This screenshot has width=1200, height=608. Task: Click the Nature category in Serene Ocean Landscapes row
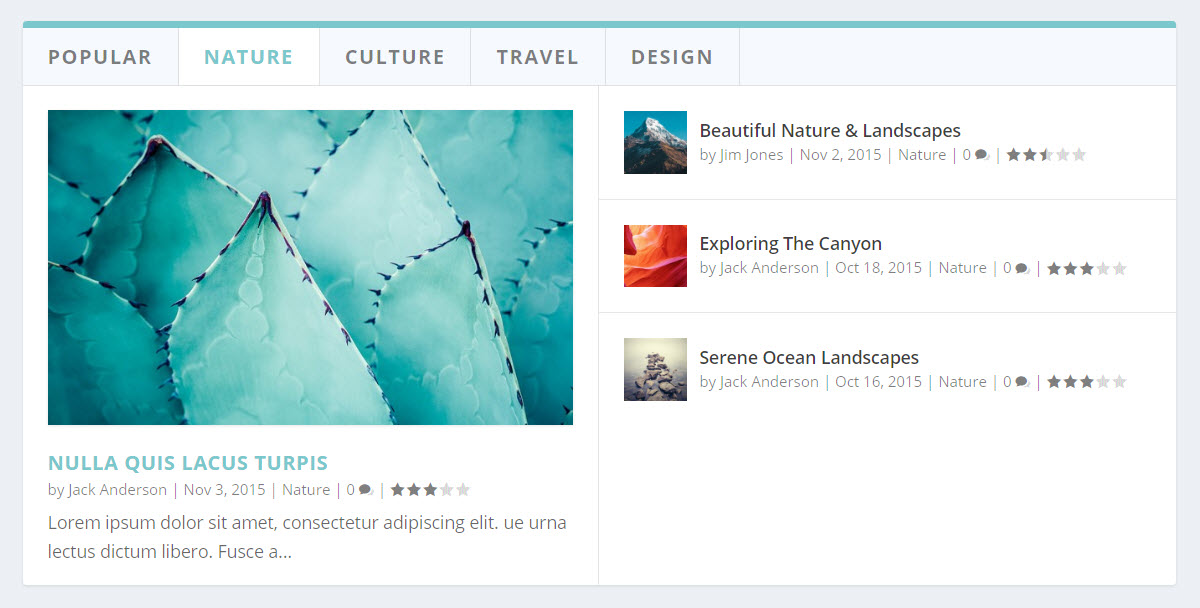(x=963, y=382)
